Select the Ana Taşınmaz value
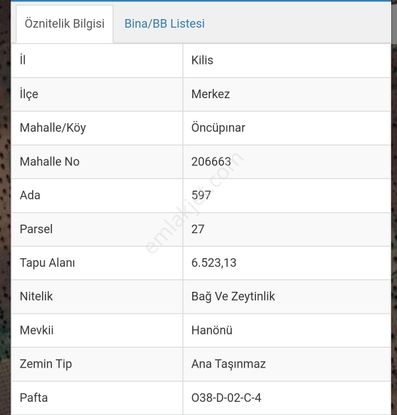 (x=228, y=364)
